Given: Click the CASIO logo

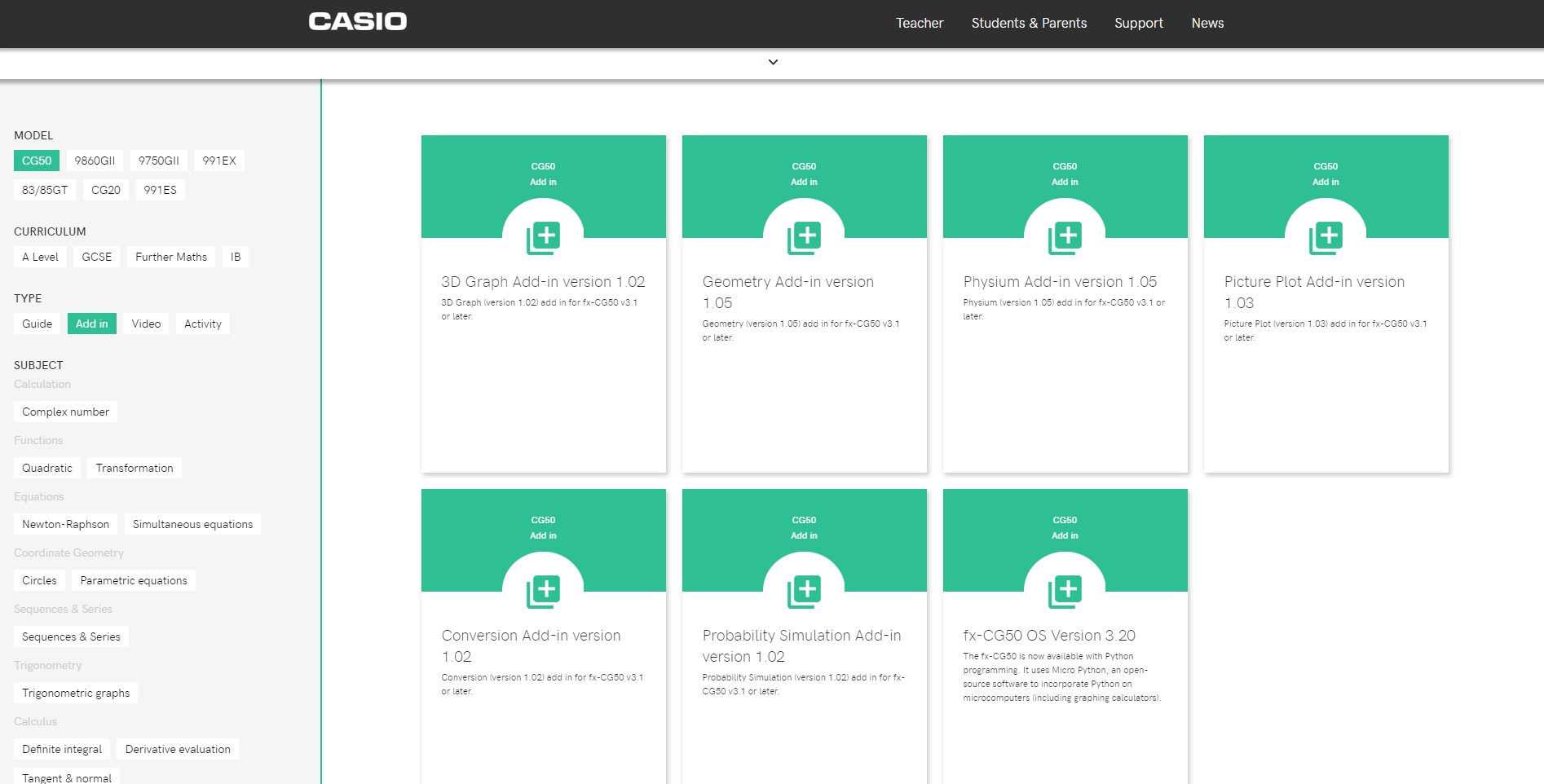Looking at the screenshot, I should (x=358, y=21).
